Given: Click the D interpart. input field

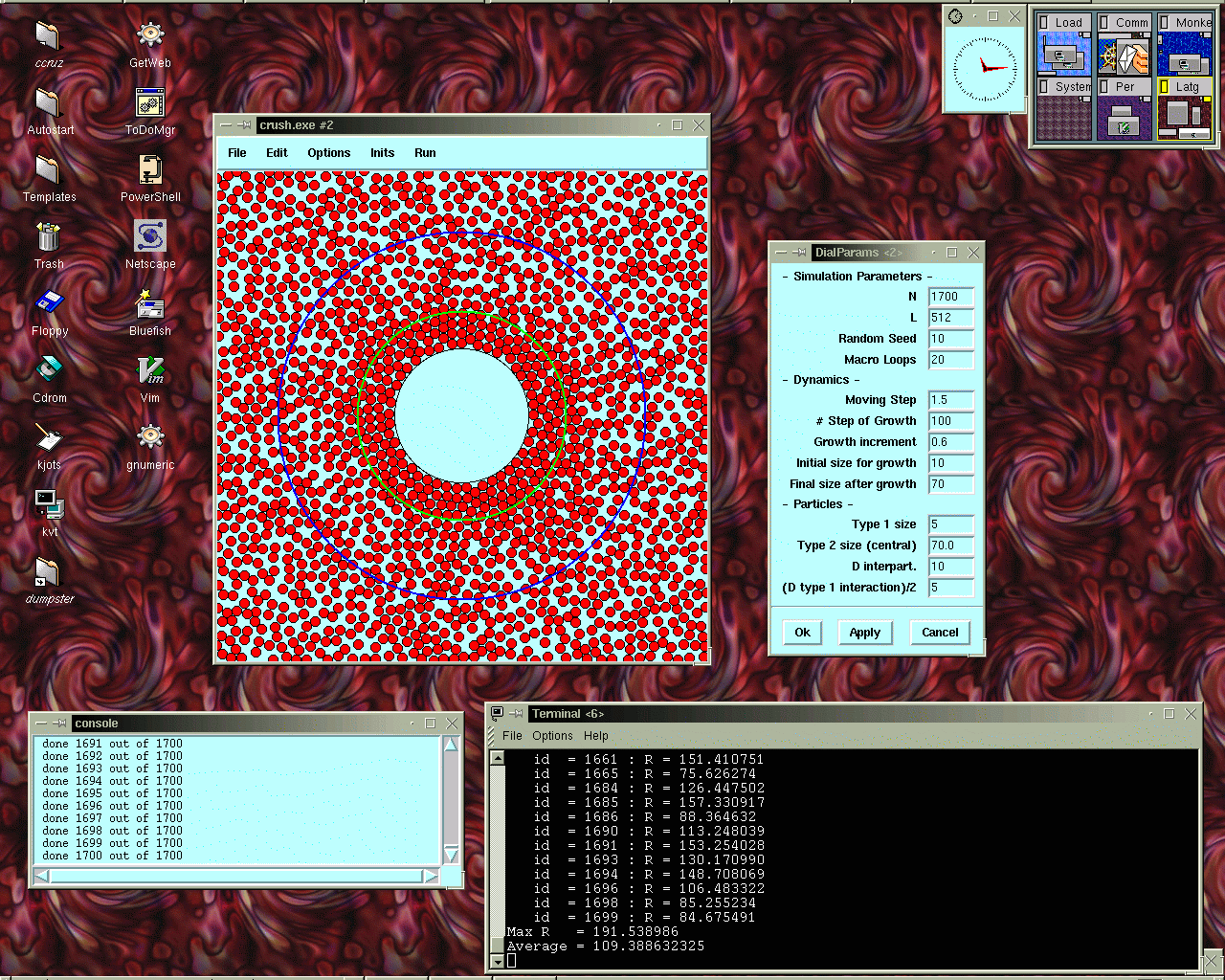Looking at the screenshot, I should coord(951,567).
